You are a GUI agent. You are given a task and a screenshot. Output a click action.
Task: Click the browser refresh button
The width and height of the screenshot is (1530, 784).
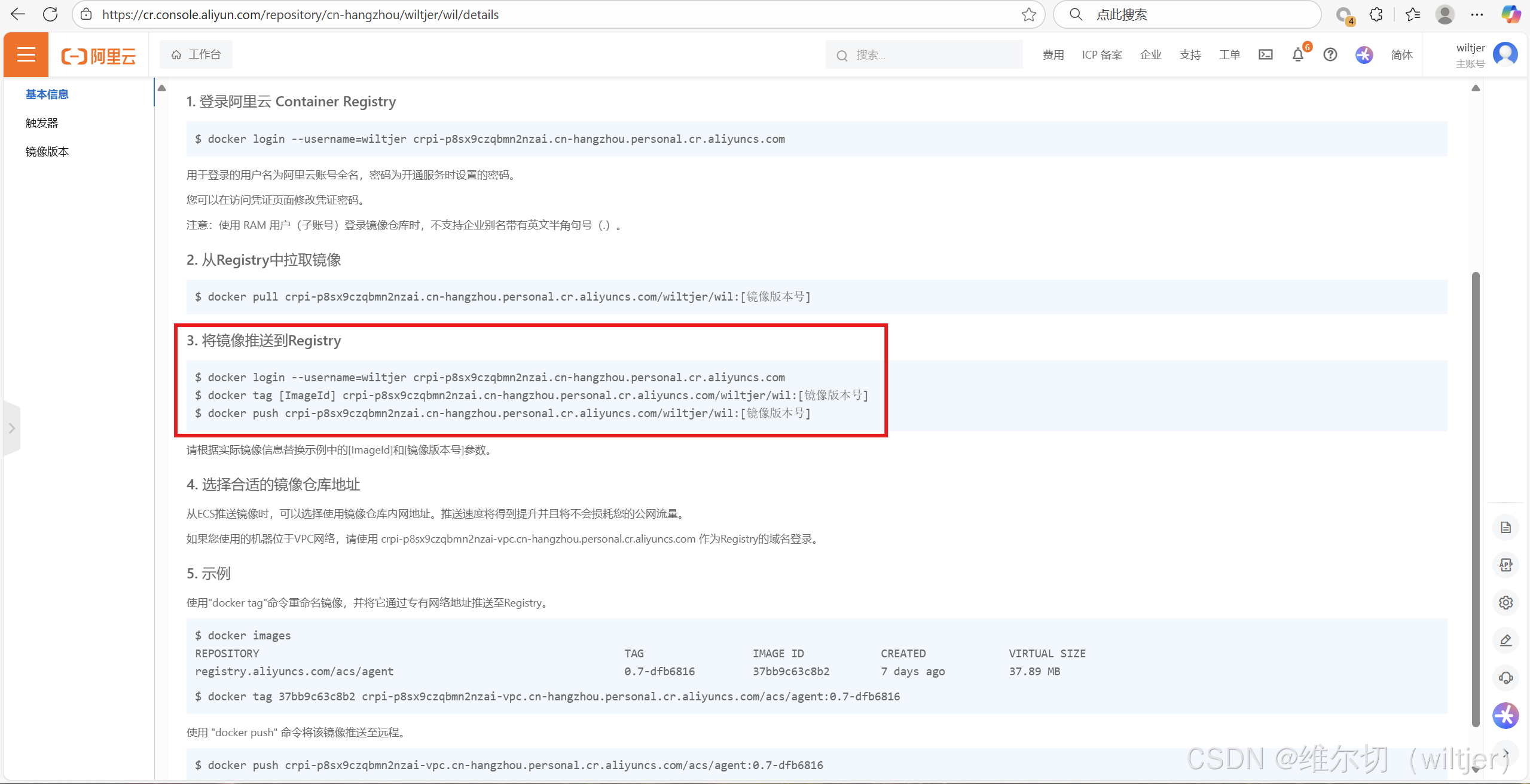coord(50,14)
